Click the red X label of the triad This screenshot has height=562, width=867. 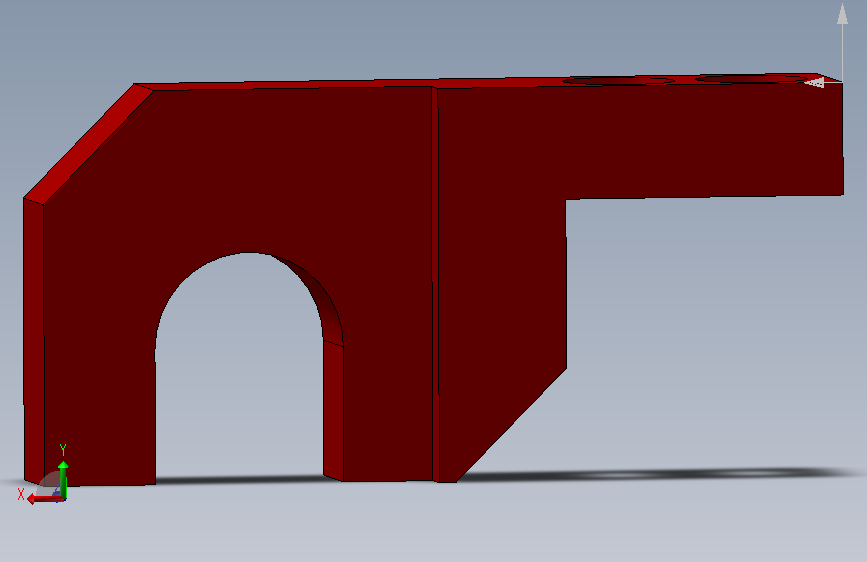point(21,495)
